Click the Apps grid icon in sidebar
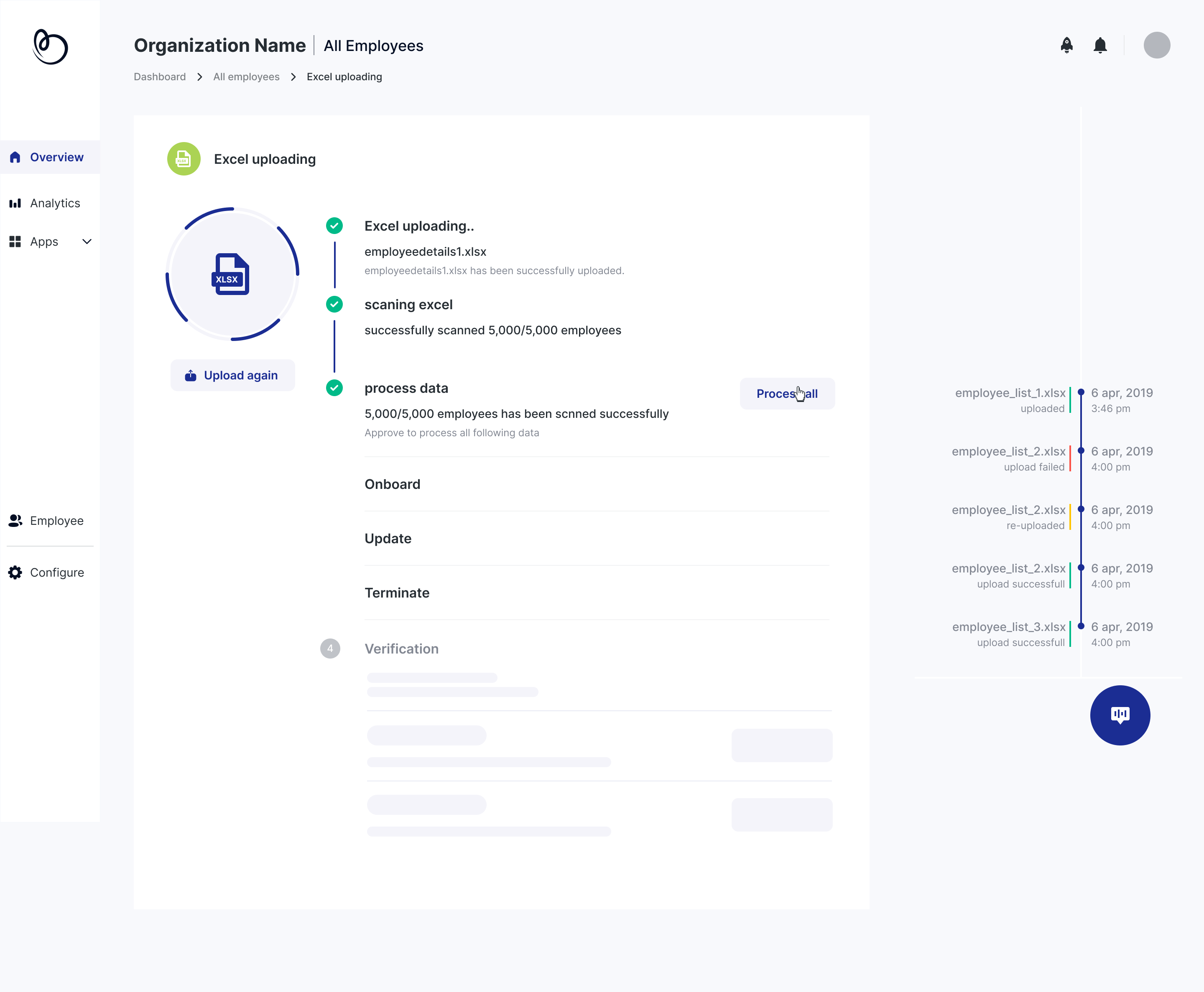Image resolution: width=1204 pixels, height=992 pixels. (15, 242)
